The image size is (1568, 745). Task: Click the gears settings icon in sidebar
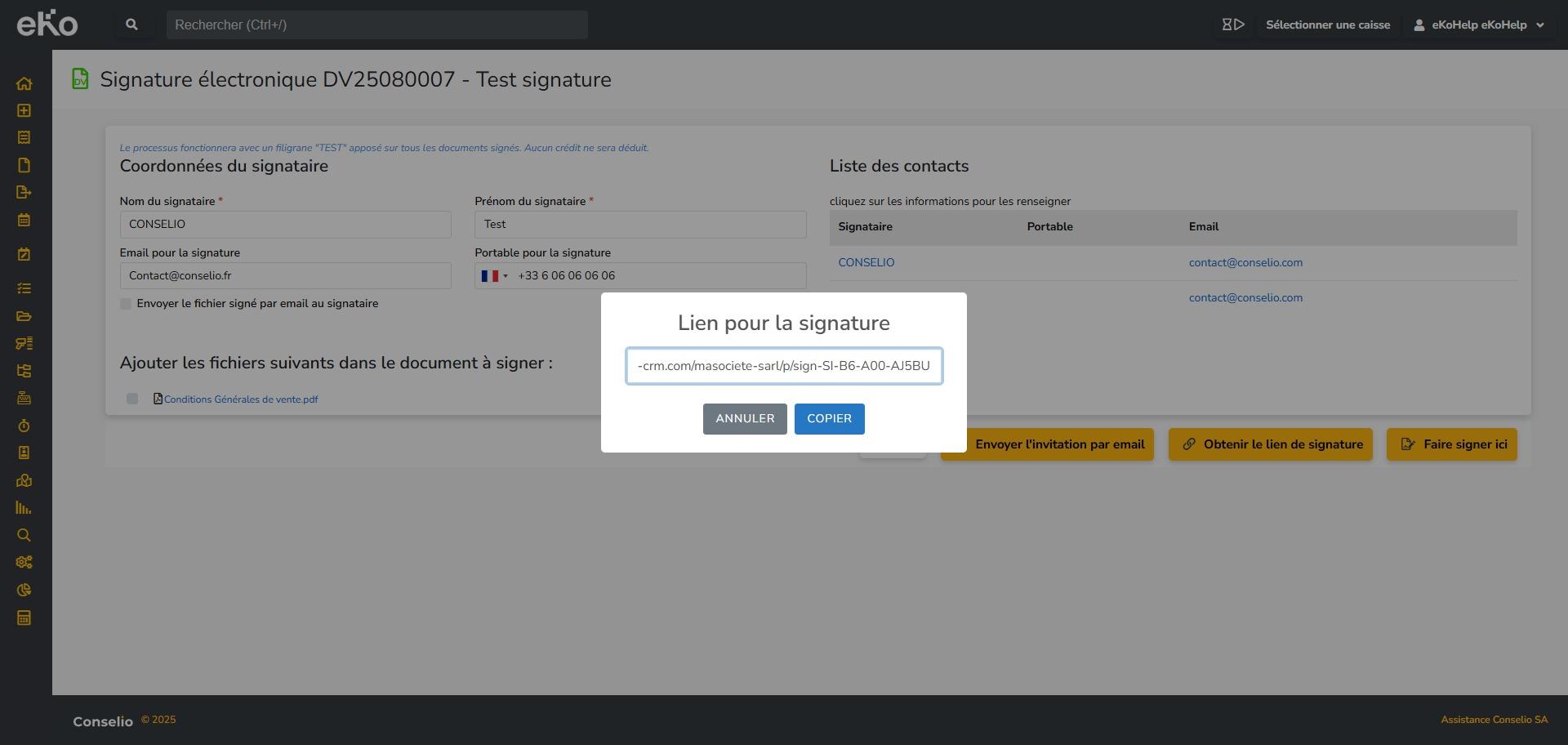point(24,562)
